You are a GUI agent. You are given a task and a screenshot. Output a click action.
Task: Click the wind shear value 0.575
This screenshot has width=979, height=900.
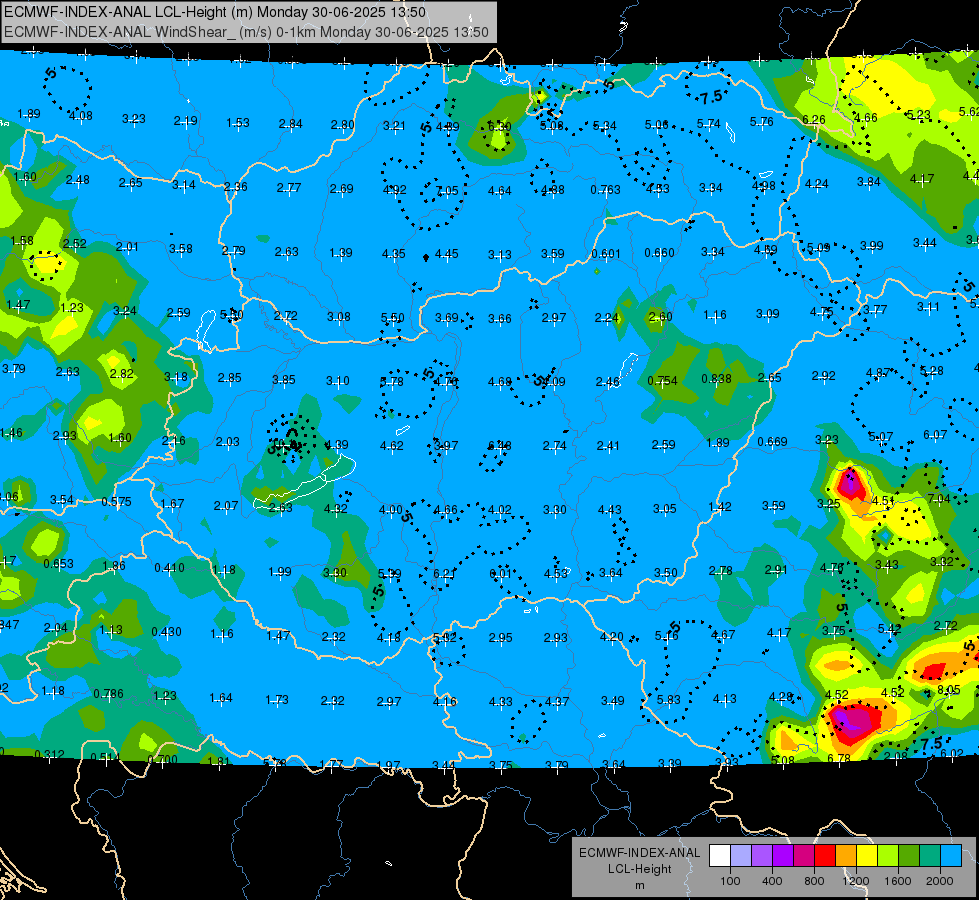tap(117, 502)
